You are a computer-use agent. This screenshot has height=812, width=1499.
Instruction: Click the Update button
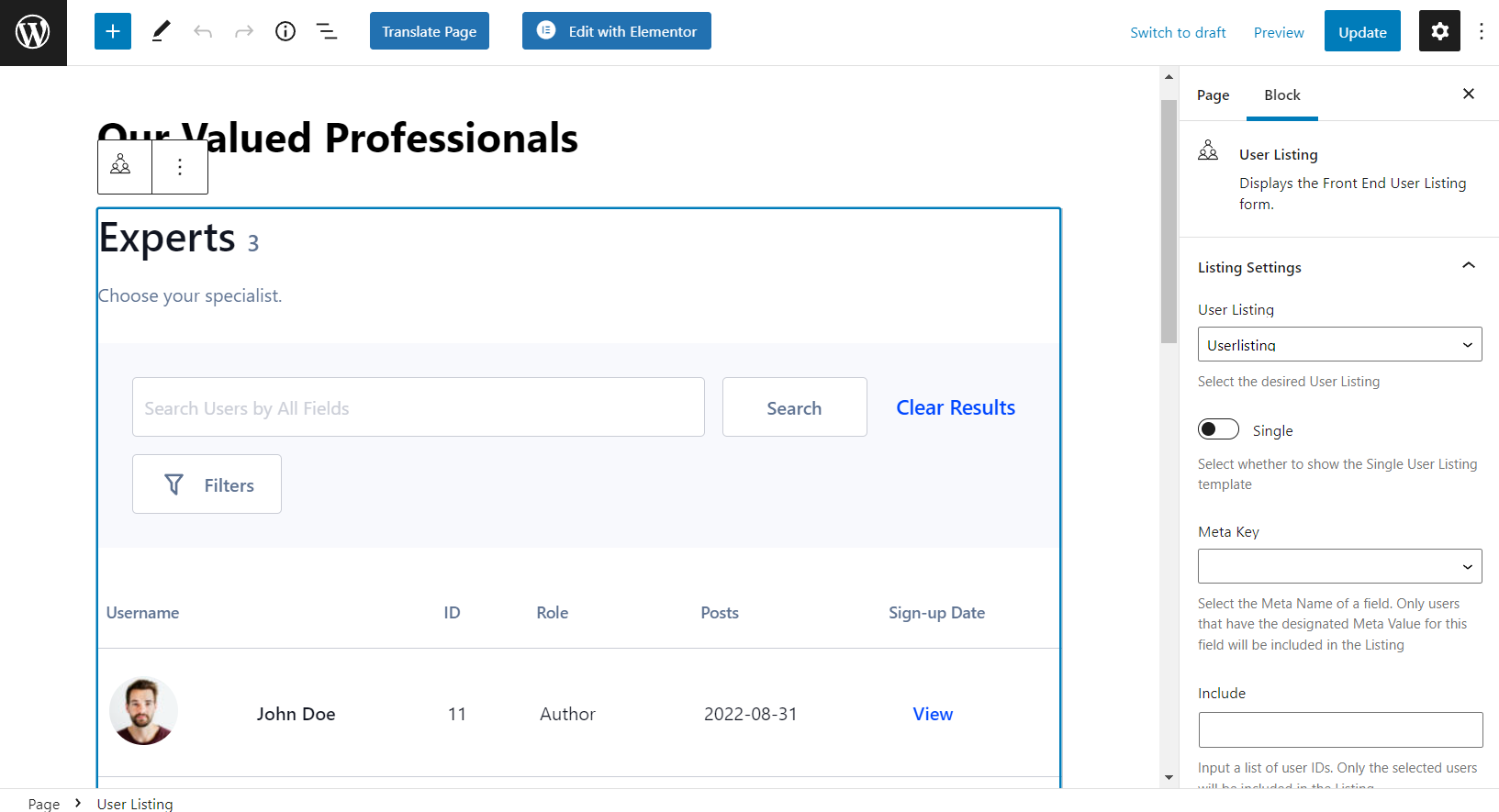pos(1362,31)
